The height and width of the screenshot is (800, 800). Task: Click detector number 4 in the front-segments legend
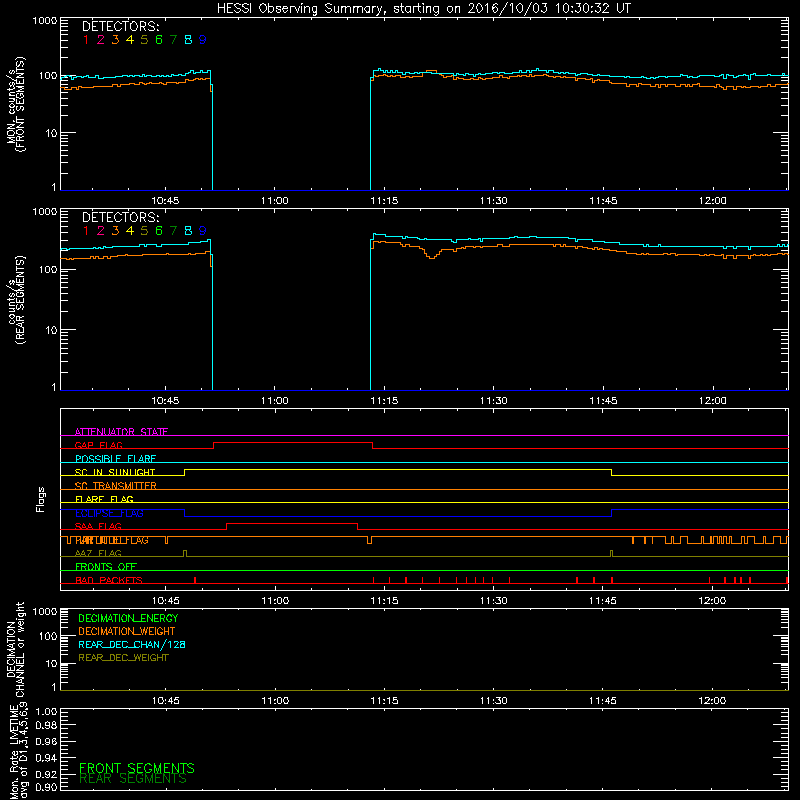pyautogui.click(x=130, y=40)
